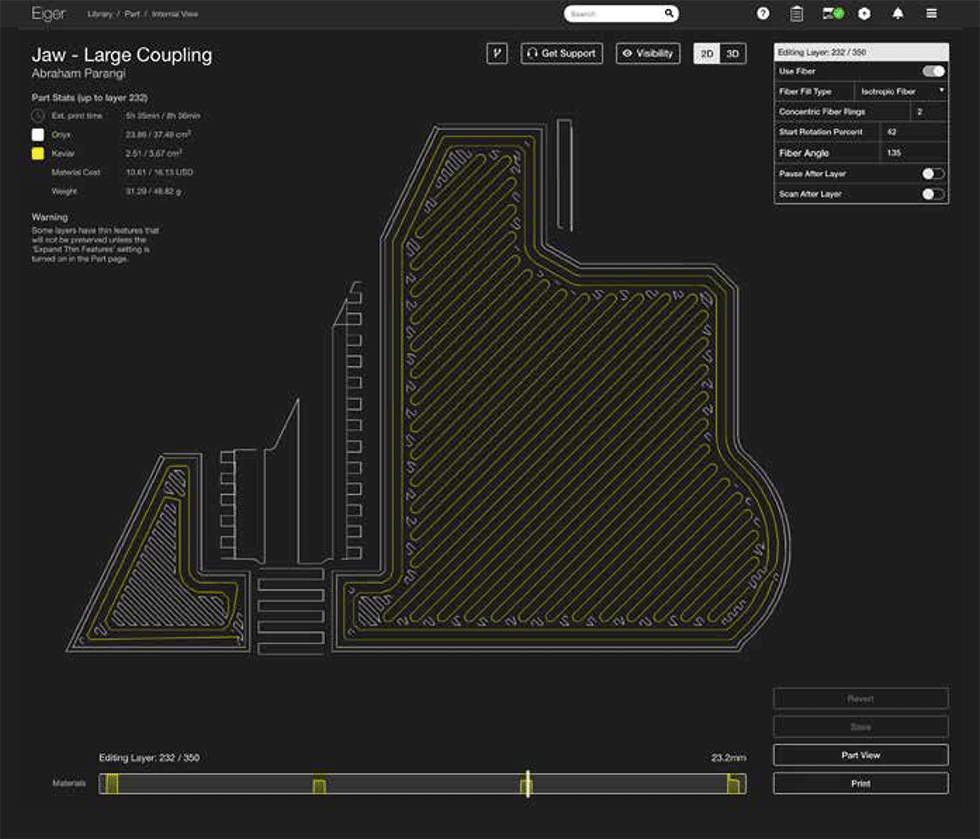Screen dimensions: 980x839
Task: Open the Library menu item
Action: pos(99,13)
